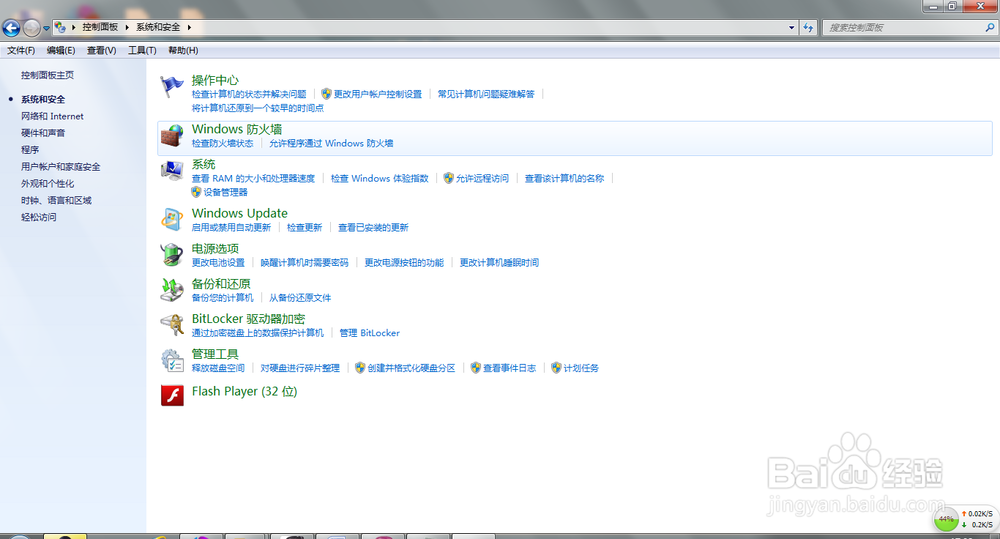This screenshot has width=1000, height=539.
Task: Click 唤醒计算机时需要密码 link
Action: point(305,263)
